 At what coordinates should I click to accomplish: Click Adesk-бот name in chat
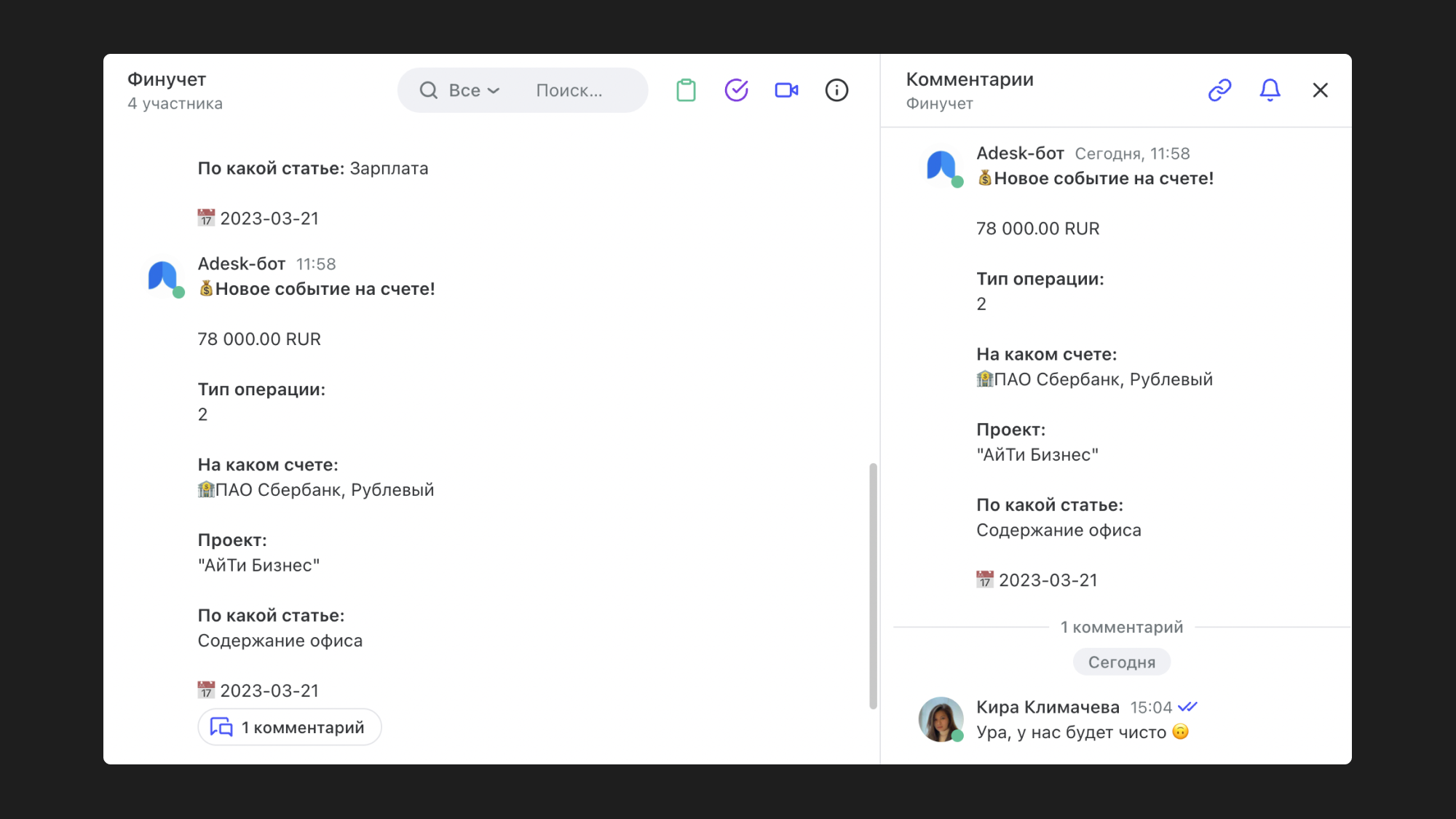click(x=241, y=264)
